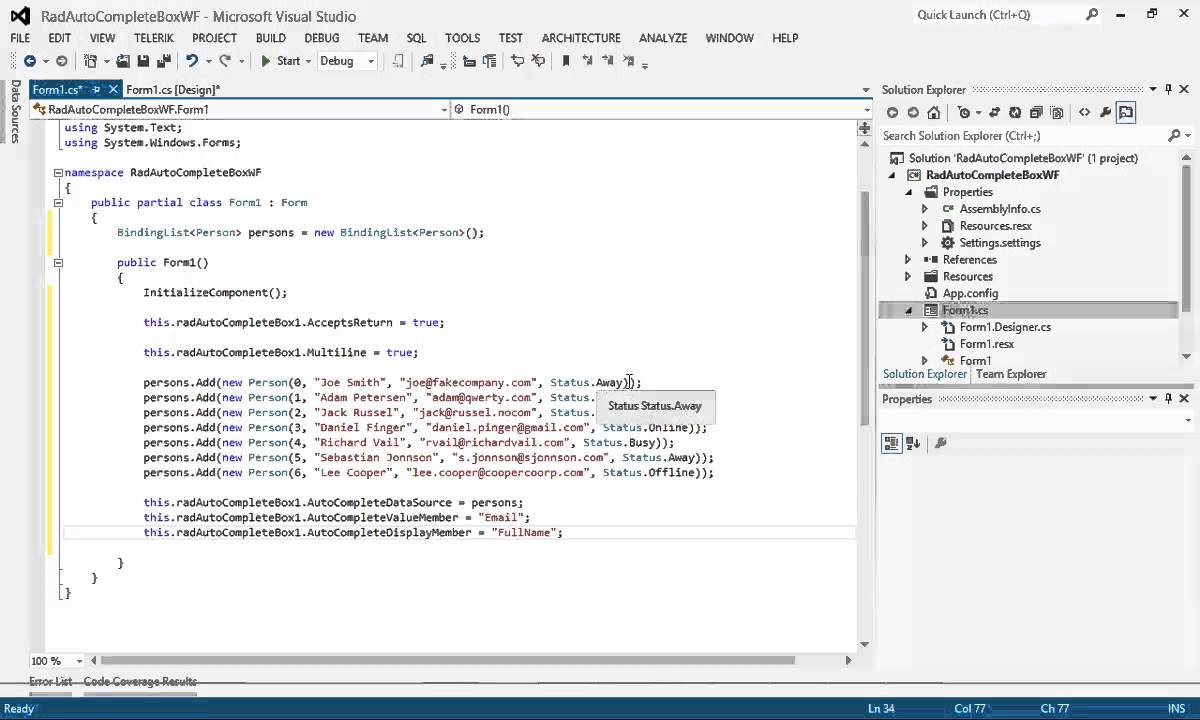
Task: Click the Solution Explorer Home icon
Action: 934,113
